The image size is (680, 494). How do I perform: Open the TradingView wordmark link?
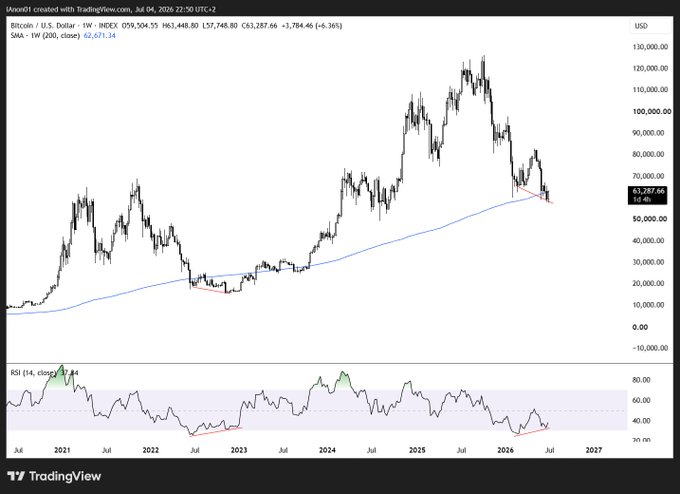click(x=65, y=476)
